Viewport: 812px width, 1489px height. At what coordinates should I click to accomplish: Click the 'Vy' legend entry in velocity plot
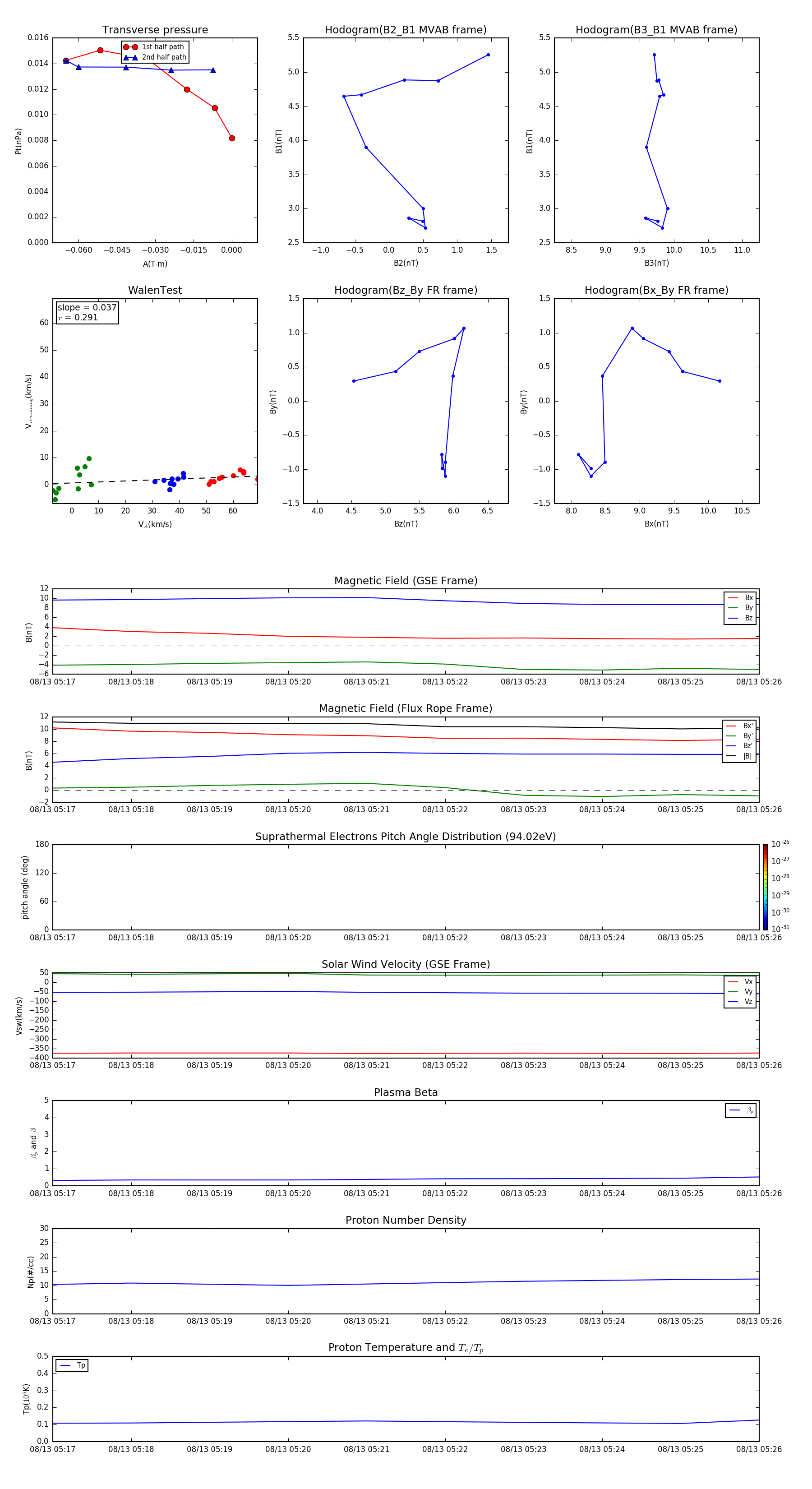(740, 991)
